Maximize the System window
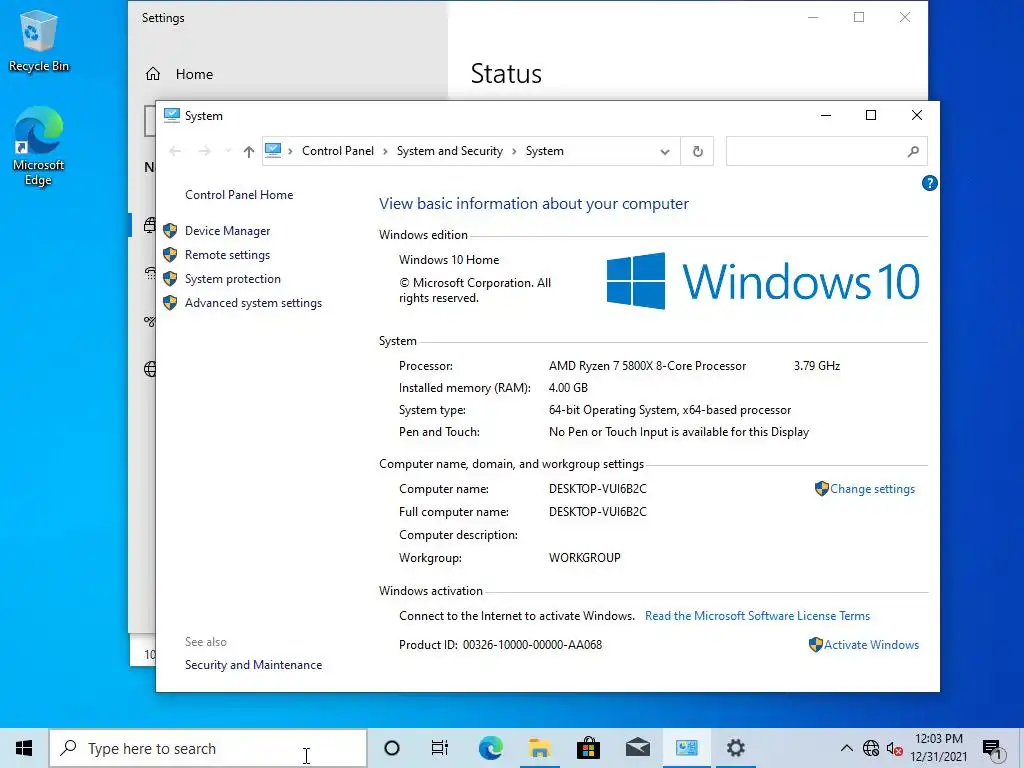This screenshot has width=1024, height=768. [x=871, y=115]
